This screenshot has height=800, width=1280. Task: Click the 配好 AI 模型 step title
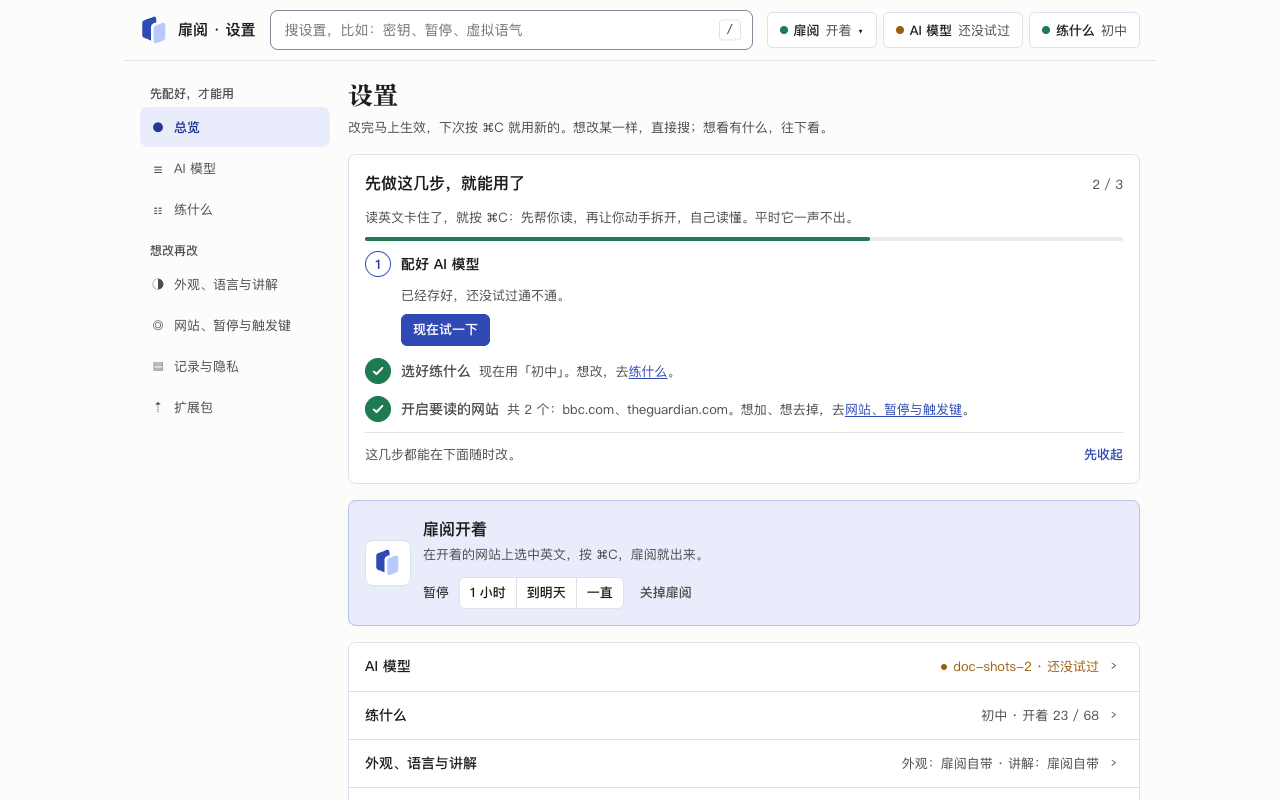click(440, 264)
